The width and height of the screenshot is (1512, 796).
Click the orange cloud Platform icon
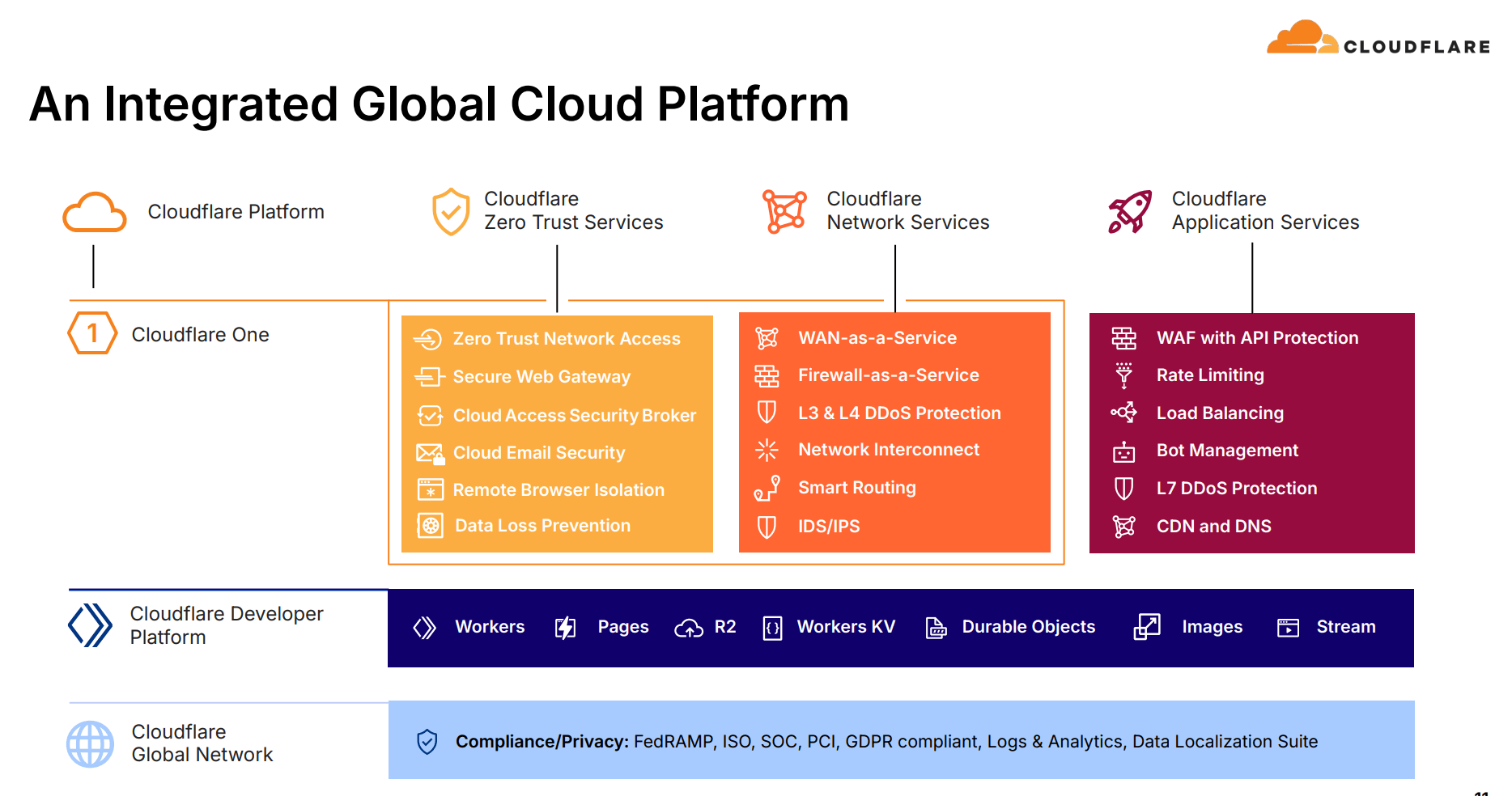(x=95, y=213)
